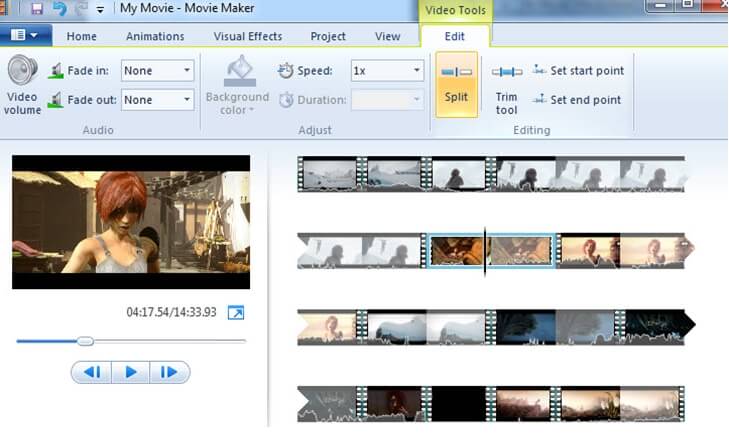The height and width of the screenshot is (437, 729).
Task: Click the Undo arrow in title bar
Action: pos(60,8)
